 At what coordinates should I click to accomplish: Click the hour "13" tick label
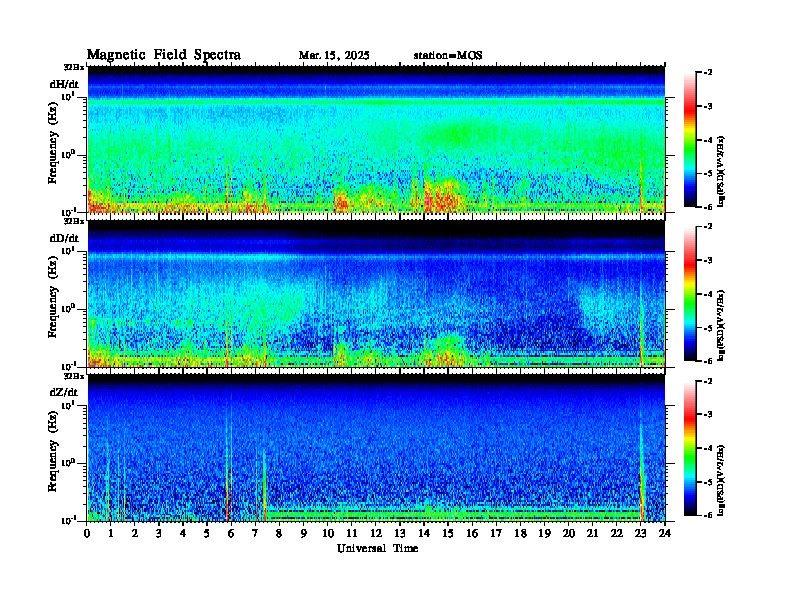point(400,533)
